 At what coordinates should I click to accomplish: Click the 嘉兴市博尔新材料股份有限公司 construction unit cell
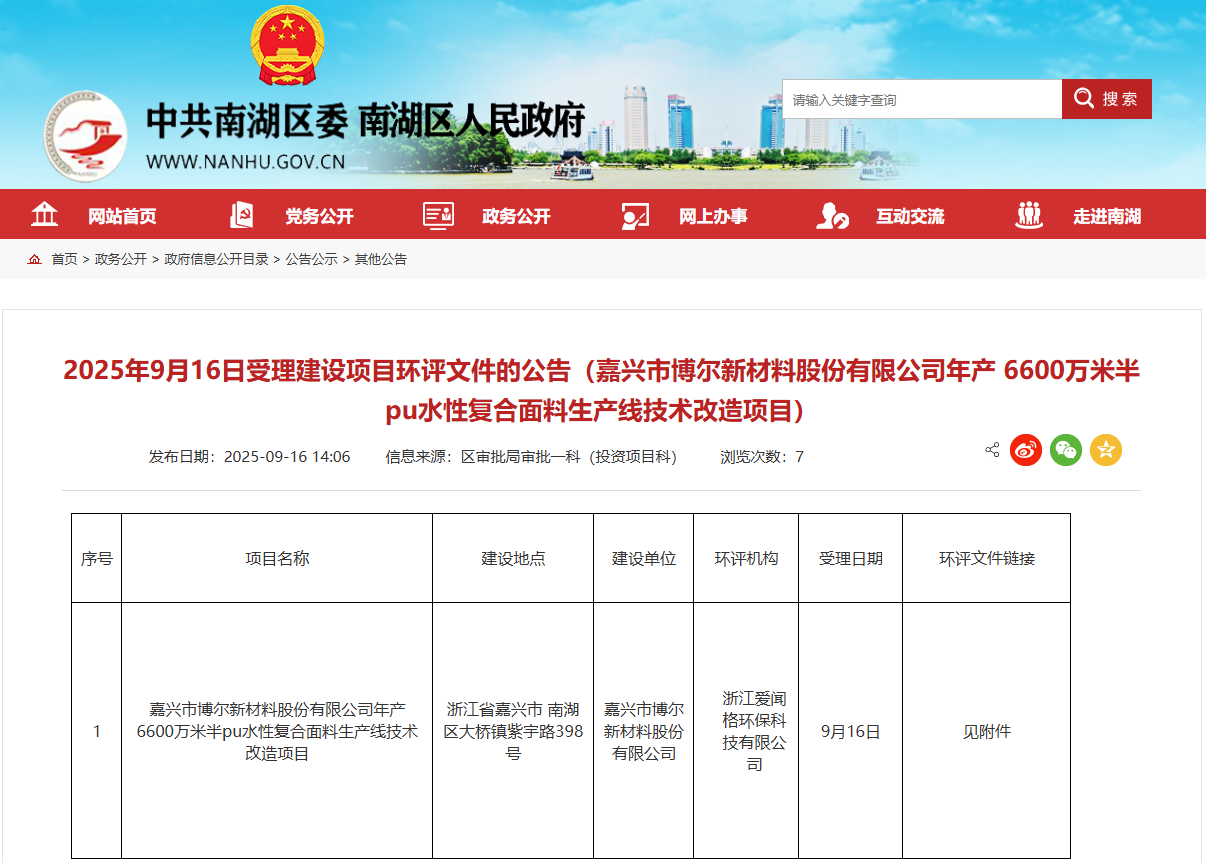[x=644, y=731]
